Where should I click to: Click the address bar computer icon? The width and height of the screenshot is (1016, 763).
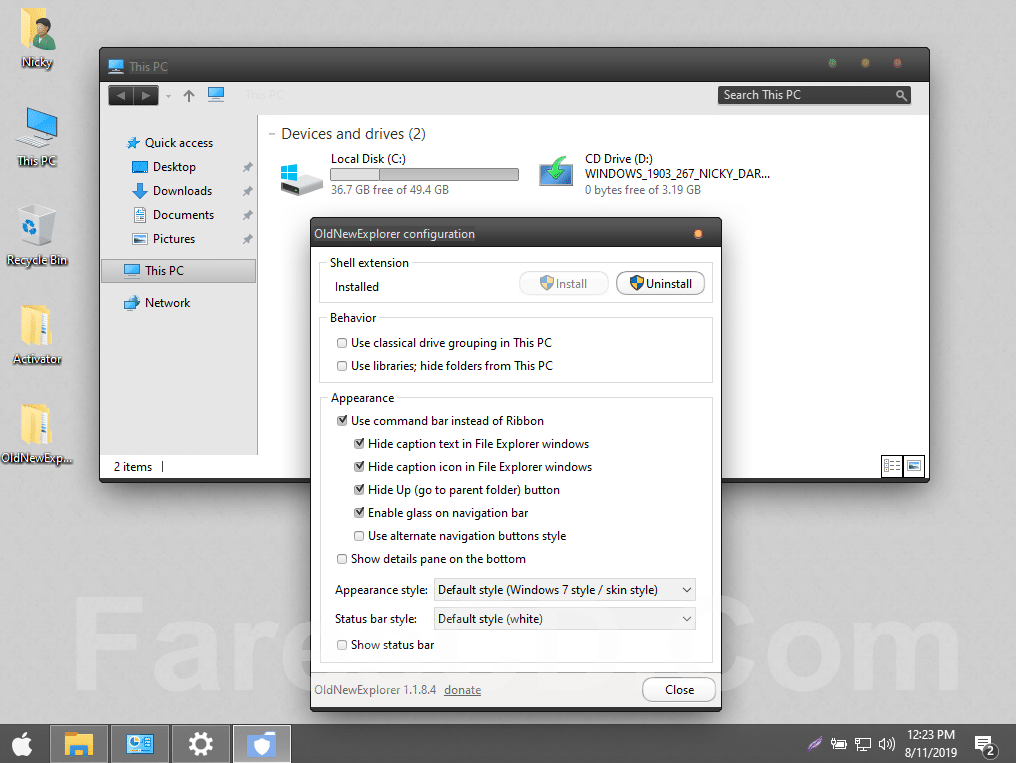(216, 95)
